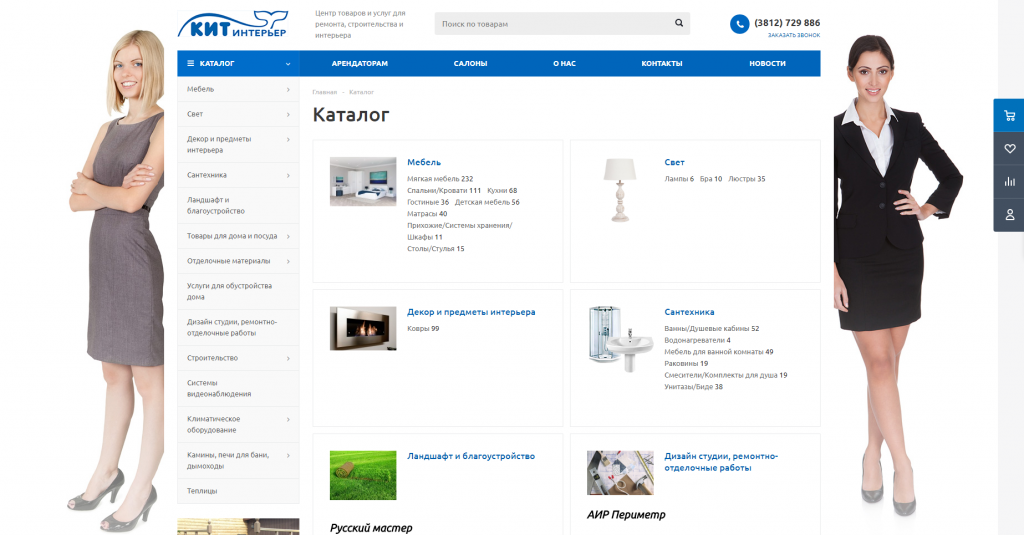Click the КИТ Интерьер logo
This screenshot has height=535, width=1024.
pos(232,25)
